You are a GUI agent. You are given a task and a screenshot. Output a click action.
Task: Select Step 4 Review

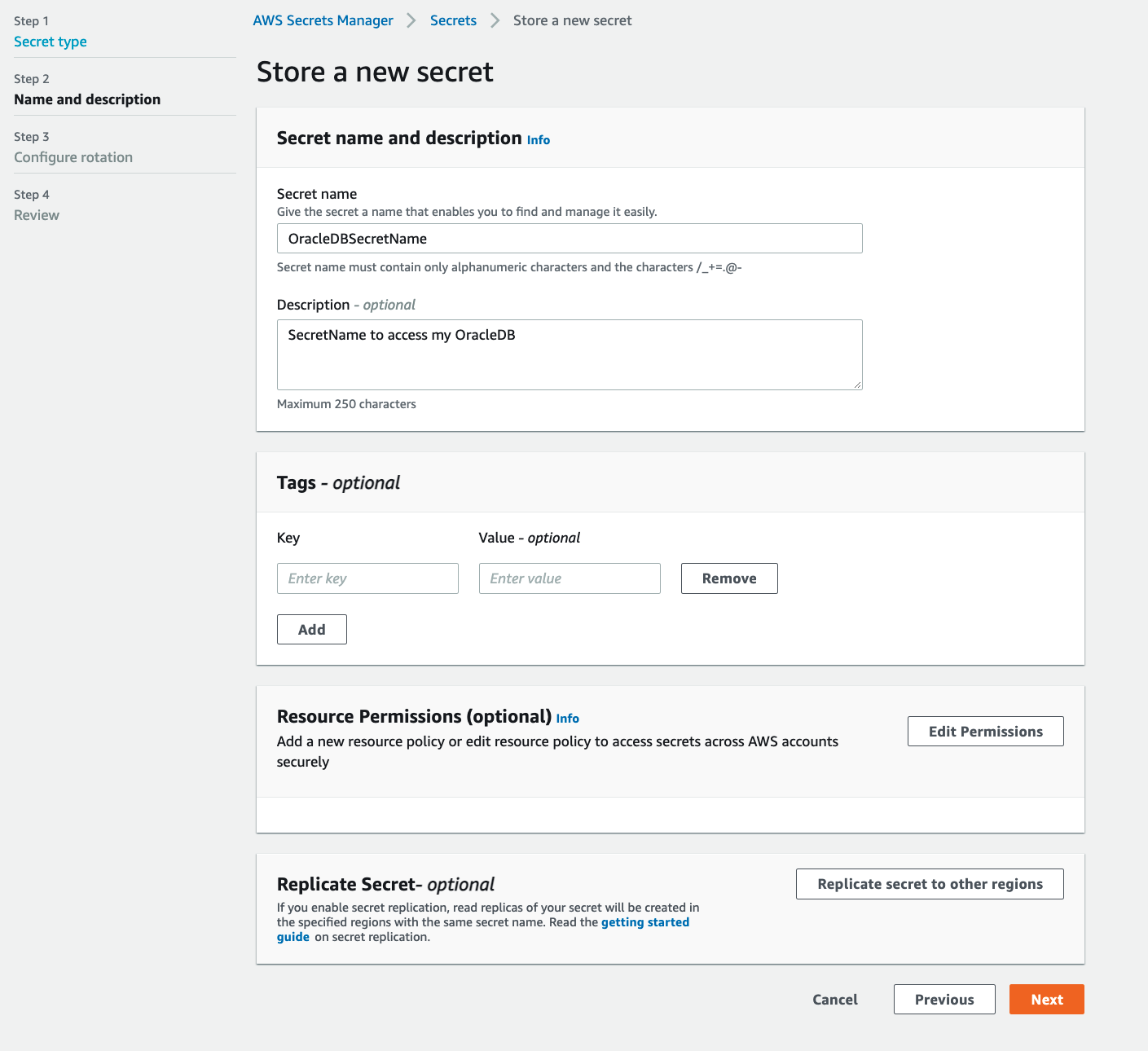(x=37, y=215)
